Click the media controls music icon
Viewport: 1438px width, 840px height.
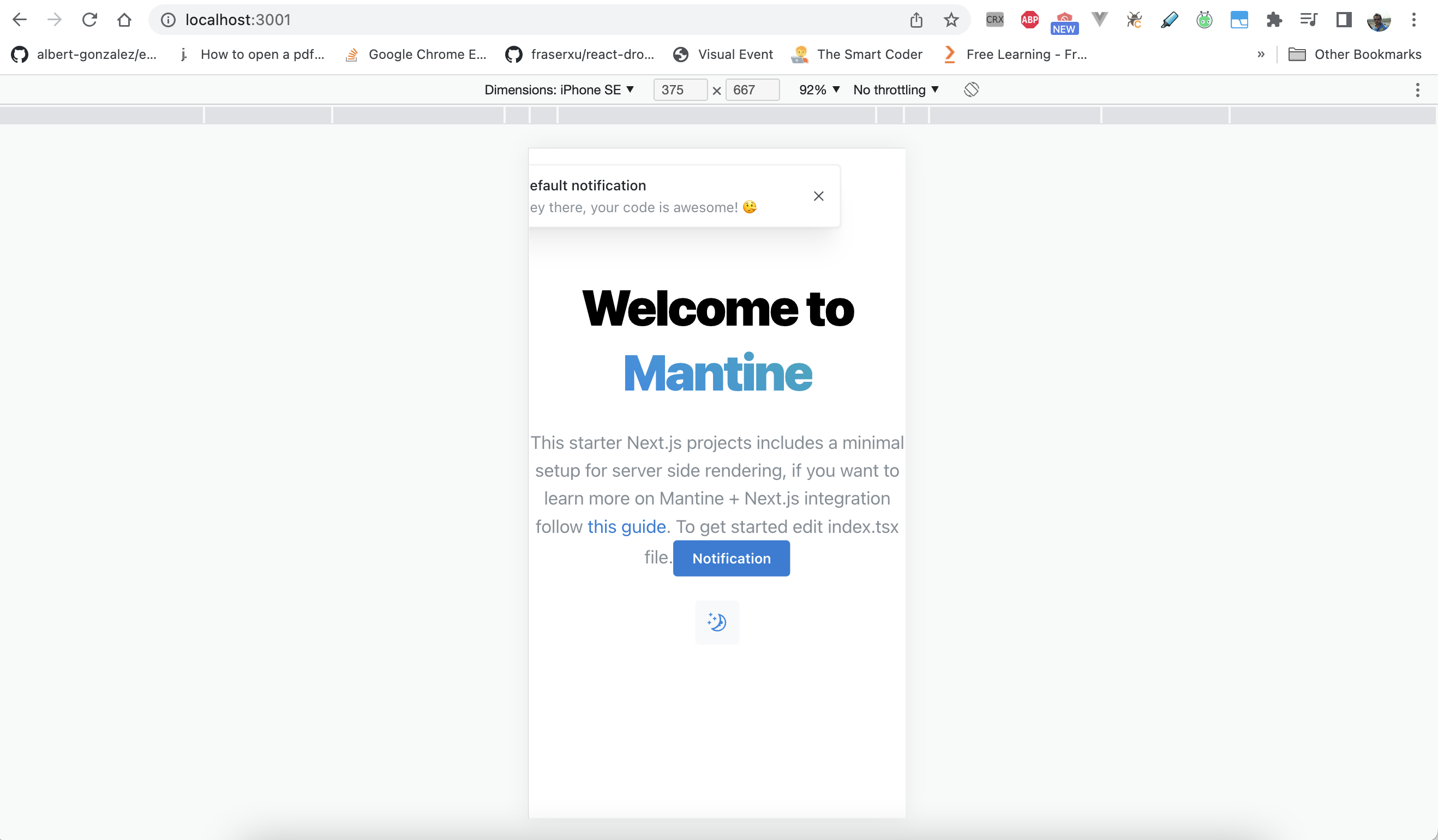(1309, 19)
